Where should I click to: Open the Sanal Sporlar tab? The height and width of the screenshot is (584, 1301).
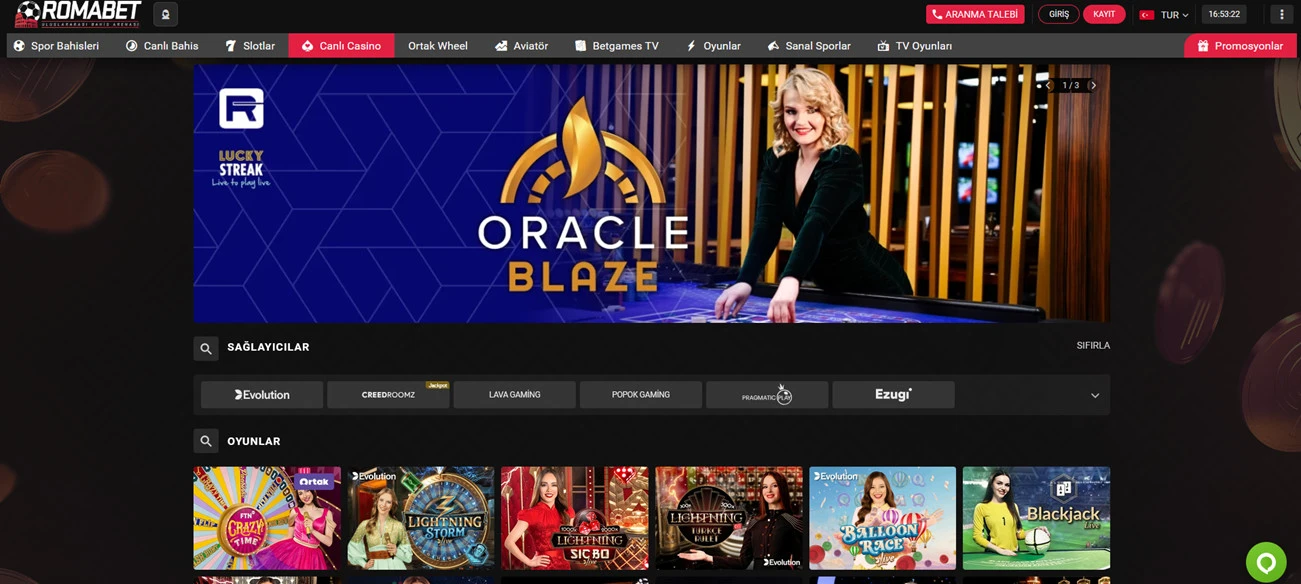(x=809, y=46)
